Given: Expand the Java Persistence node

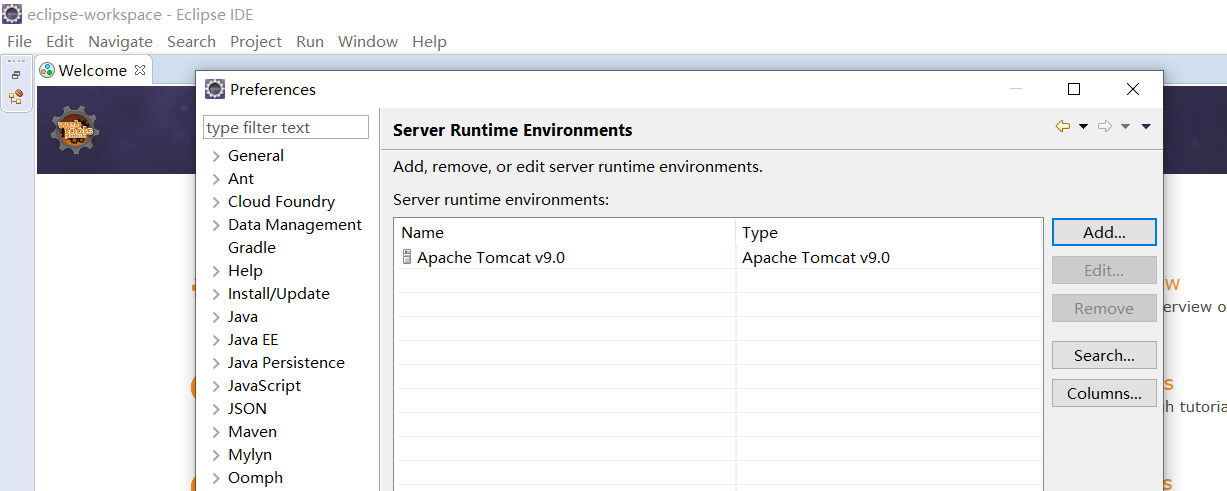Looking at the screenshot, I should pyautogui.click(x=216, y=363).
